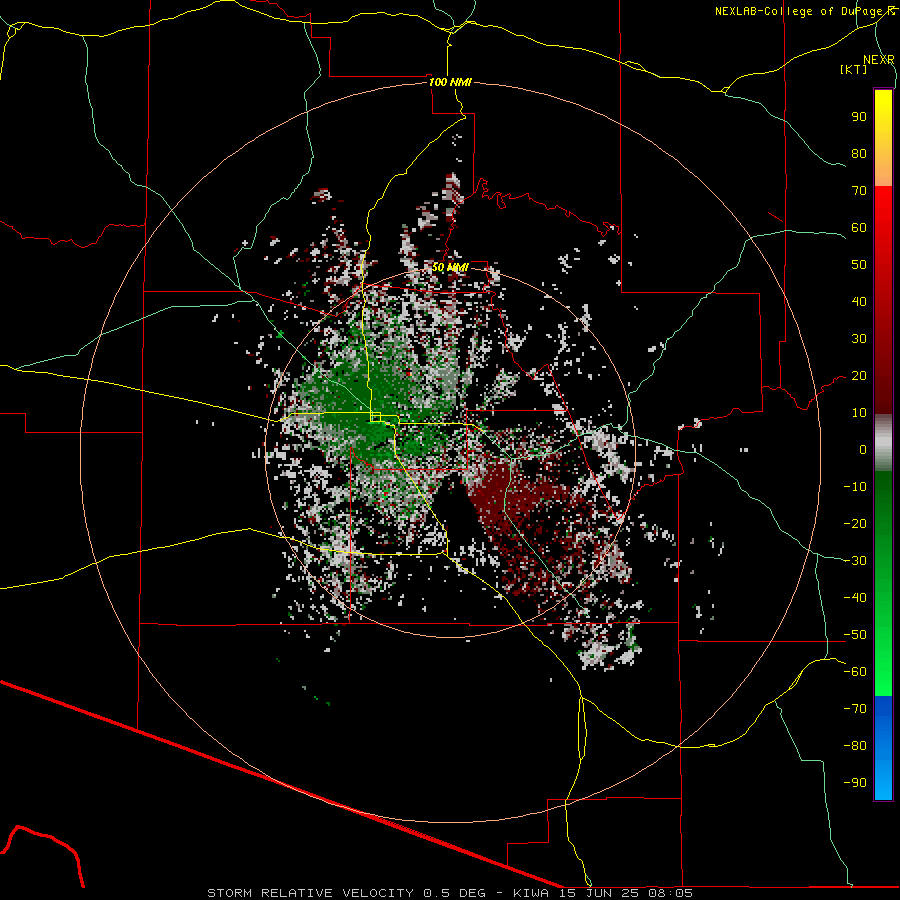Click the 10 knot label on scale
This screenshot has width=900, height=900.
point(859,413)
